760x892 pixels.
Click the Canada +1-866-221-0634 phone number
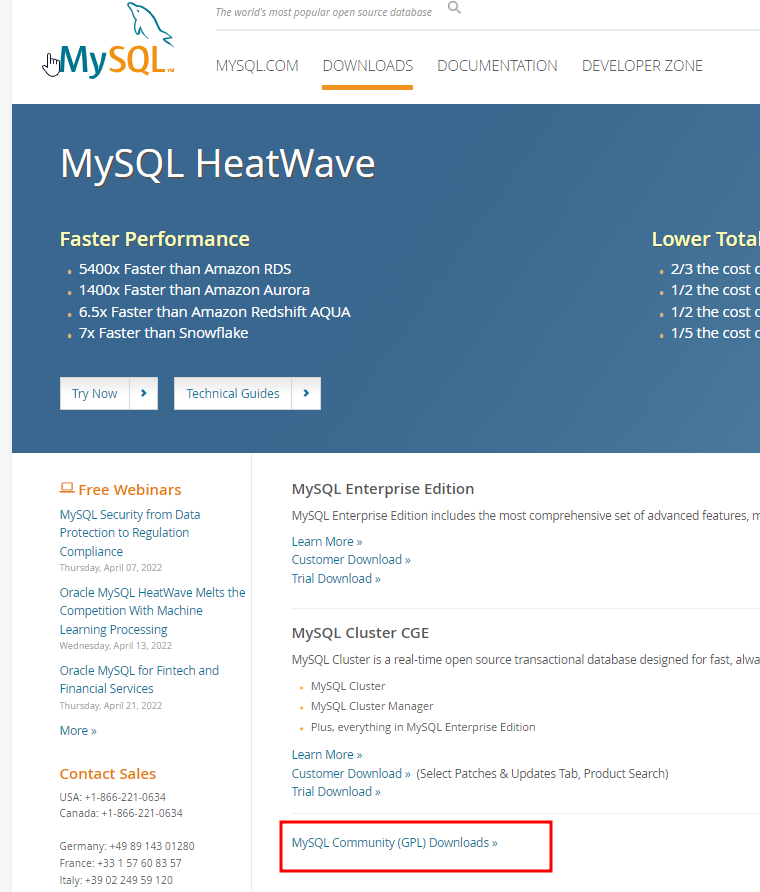tap(121, 813)
